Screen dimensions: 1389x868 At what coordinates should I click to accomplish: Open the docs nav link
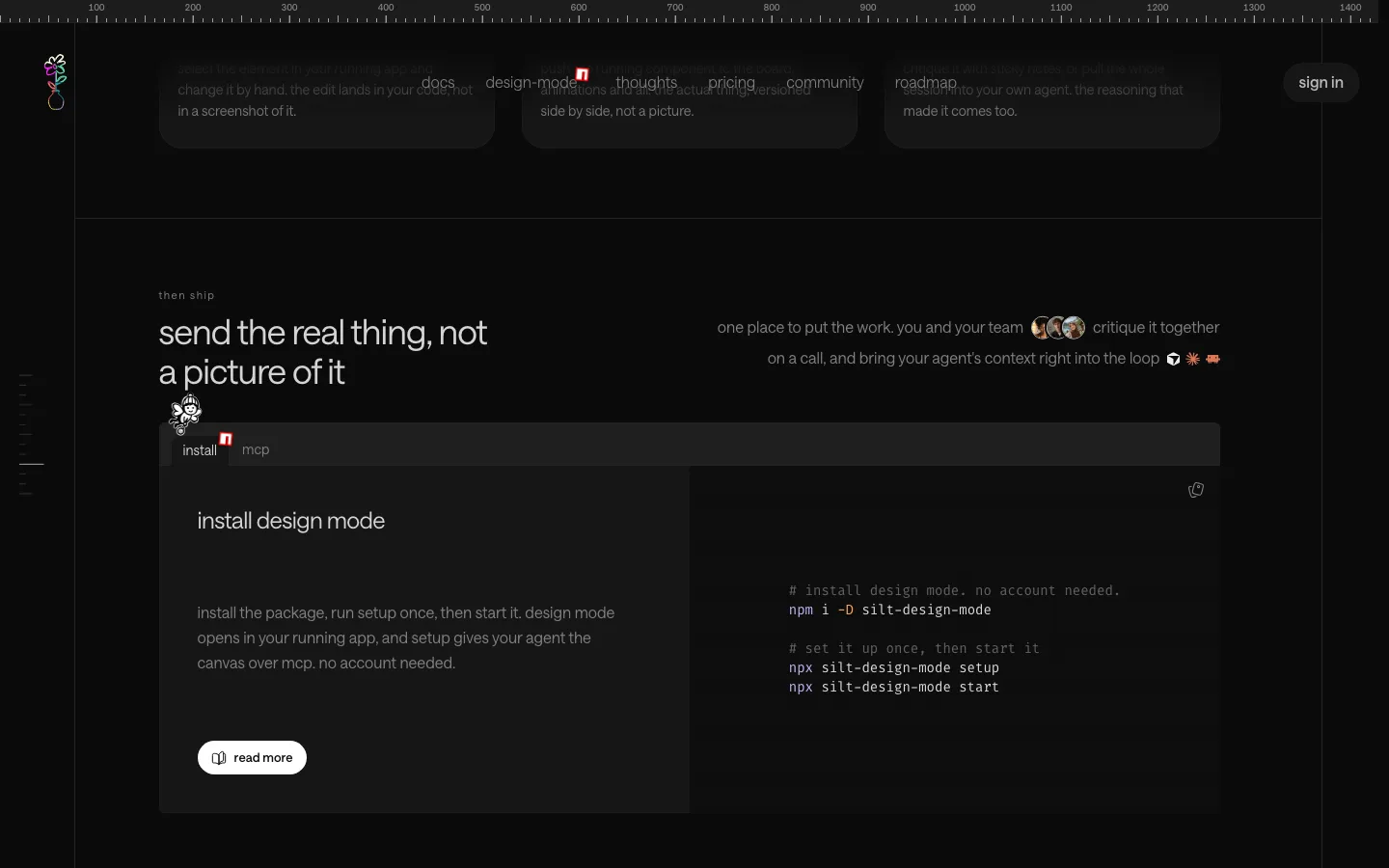click(438, 82)
